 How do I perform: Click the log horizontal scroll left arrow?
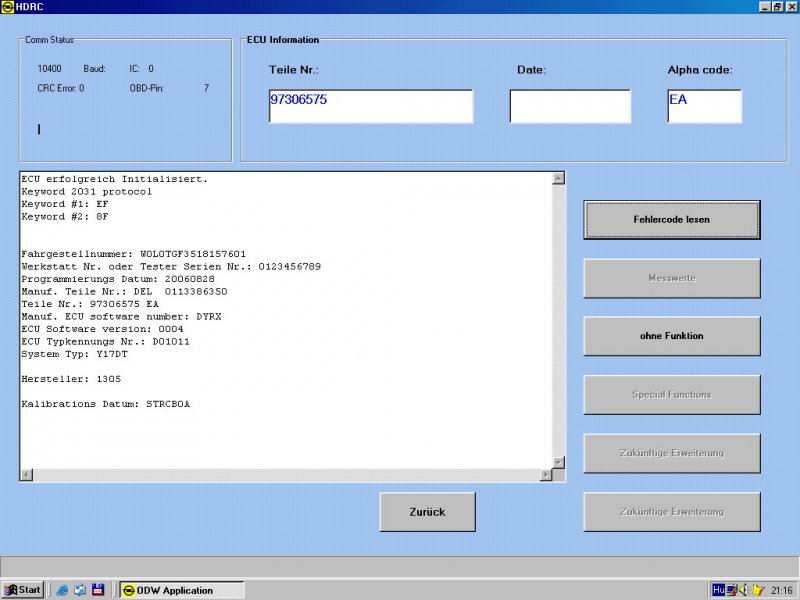point(27,475)
